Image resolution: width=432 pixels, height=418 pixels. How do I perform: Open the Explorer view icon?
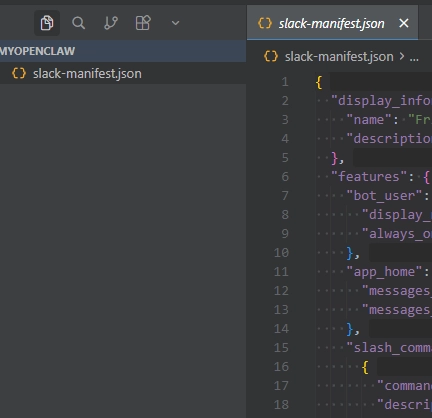pos(47,23)
